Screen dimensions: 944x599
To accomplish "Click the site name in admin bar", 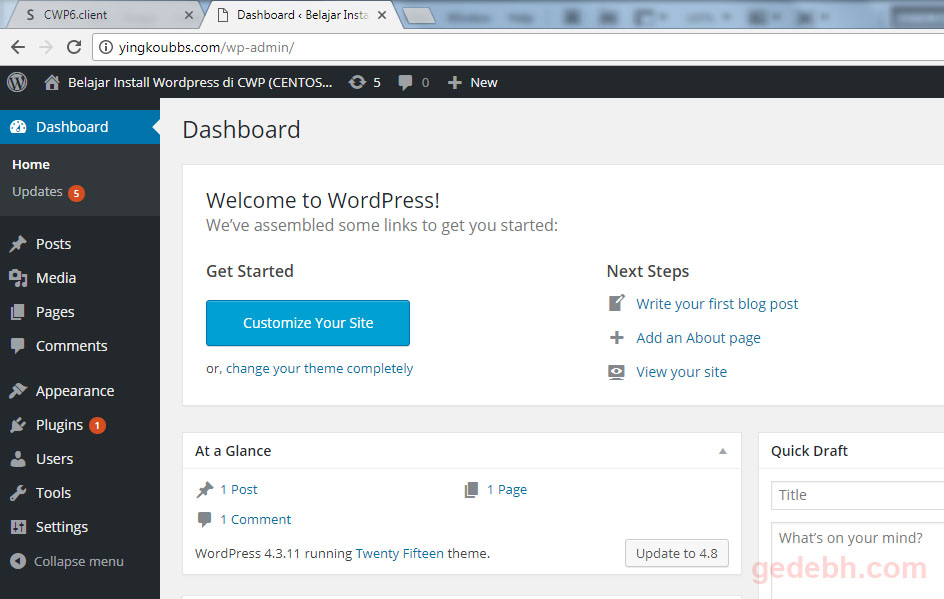I will tap(200, 82).
